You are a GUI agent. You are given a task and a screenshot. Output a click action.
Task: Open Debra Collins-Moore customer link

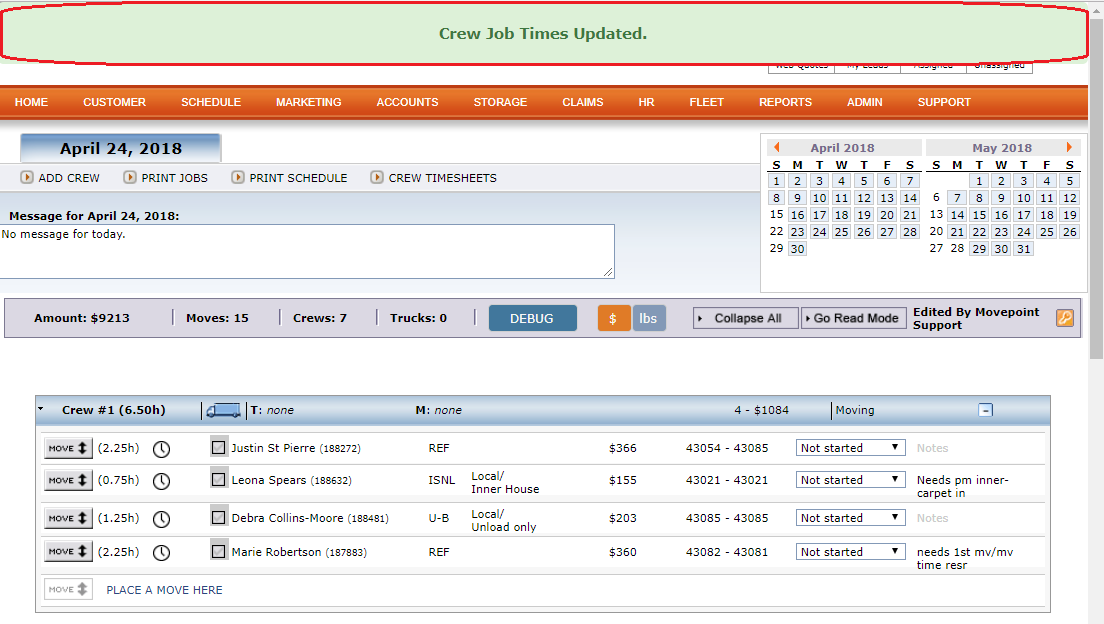310,518
